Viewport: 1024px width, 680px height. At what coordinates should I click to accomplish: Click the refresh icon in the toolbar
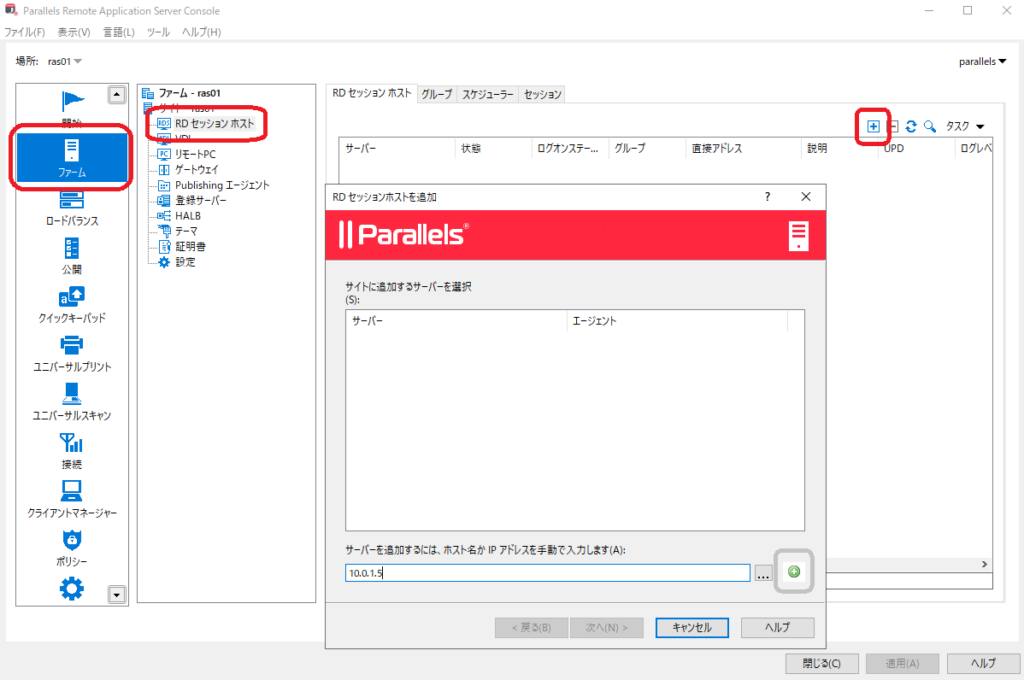point(911,126)
